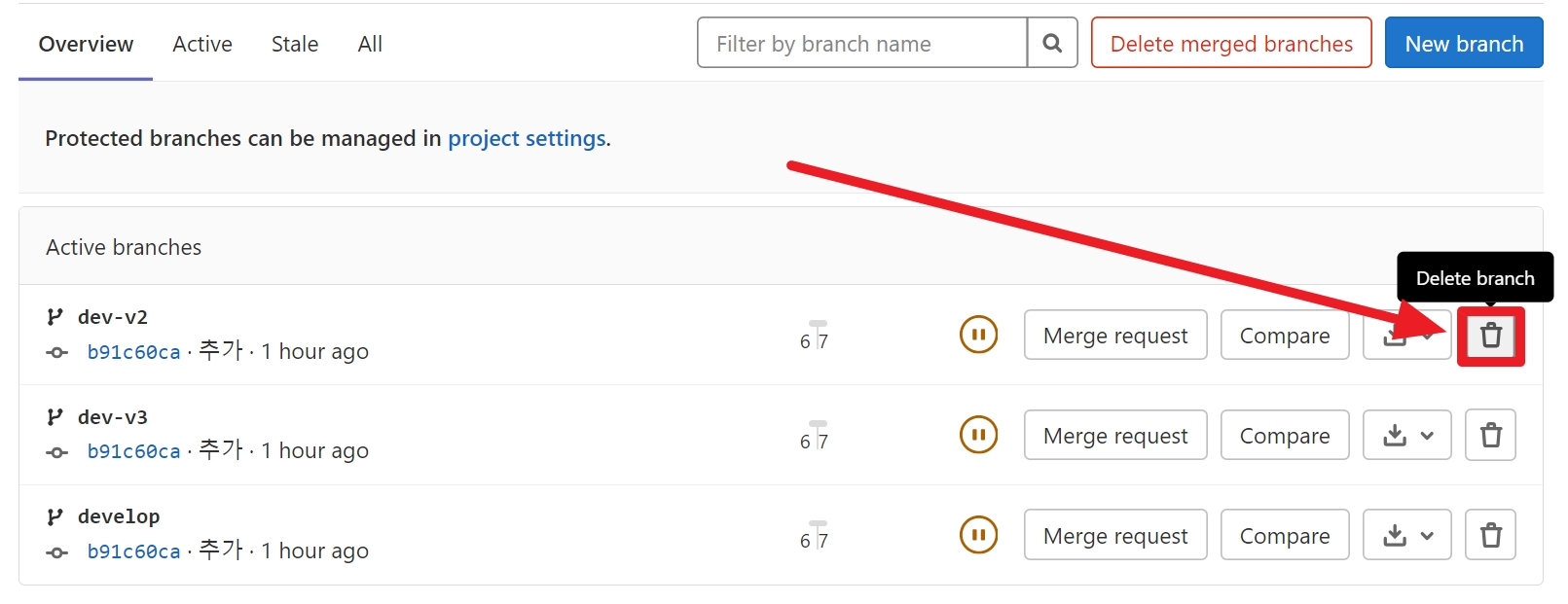
Task: Create merge request for dev-v2
Action: click(x=1114, y=336)
